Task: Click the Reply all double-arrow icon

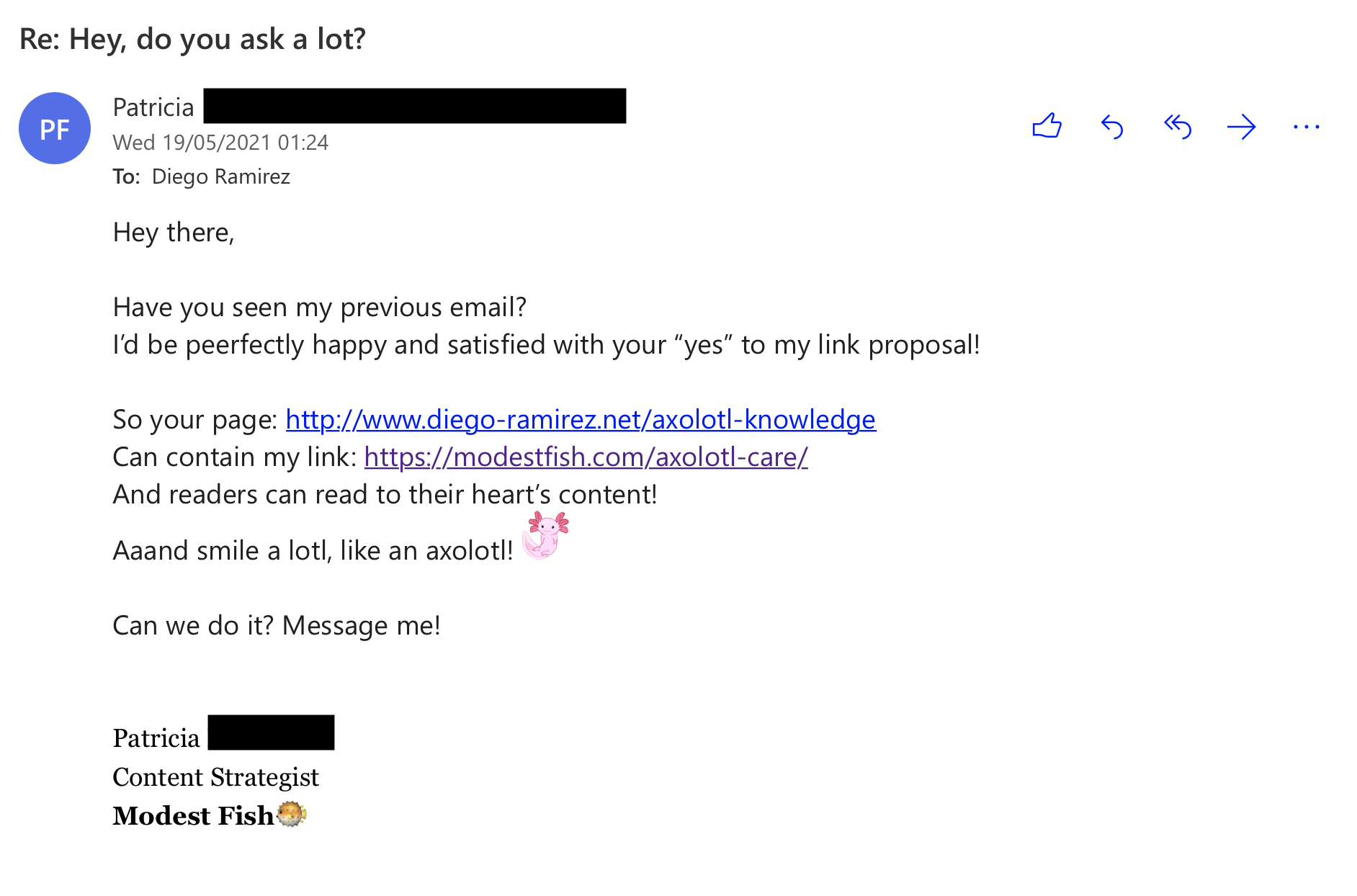Action: coord(1177,127)
